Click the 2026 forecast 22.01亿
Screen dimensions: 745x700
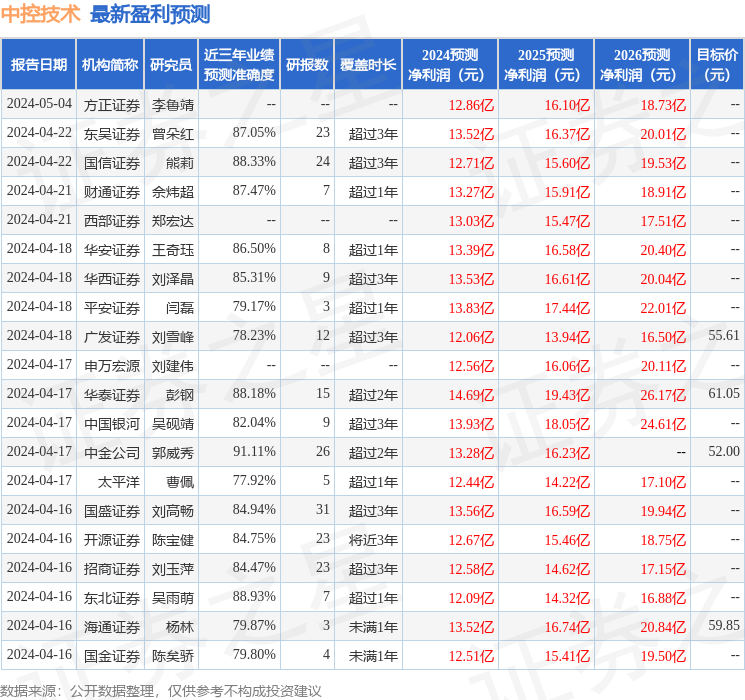click(663, 308)
